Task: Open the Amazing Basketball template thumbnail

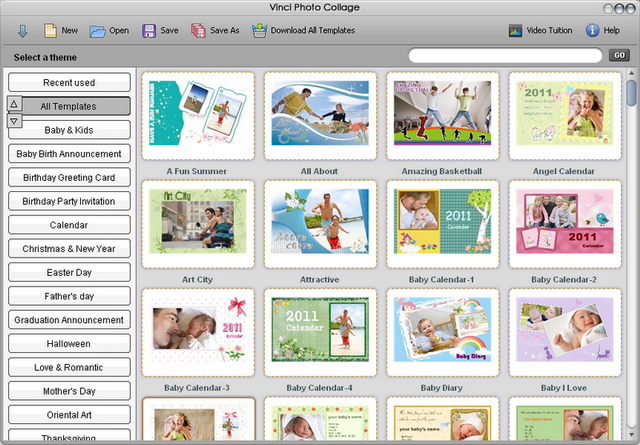Action: tap(443, 116)
